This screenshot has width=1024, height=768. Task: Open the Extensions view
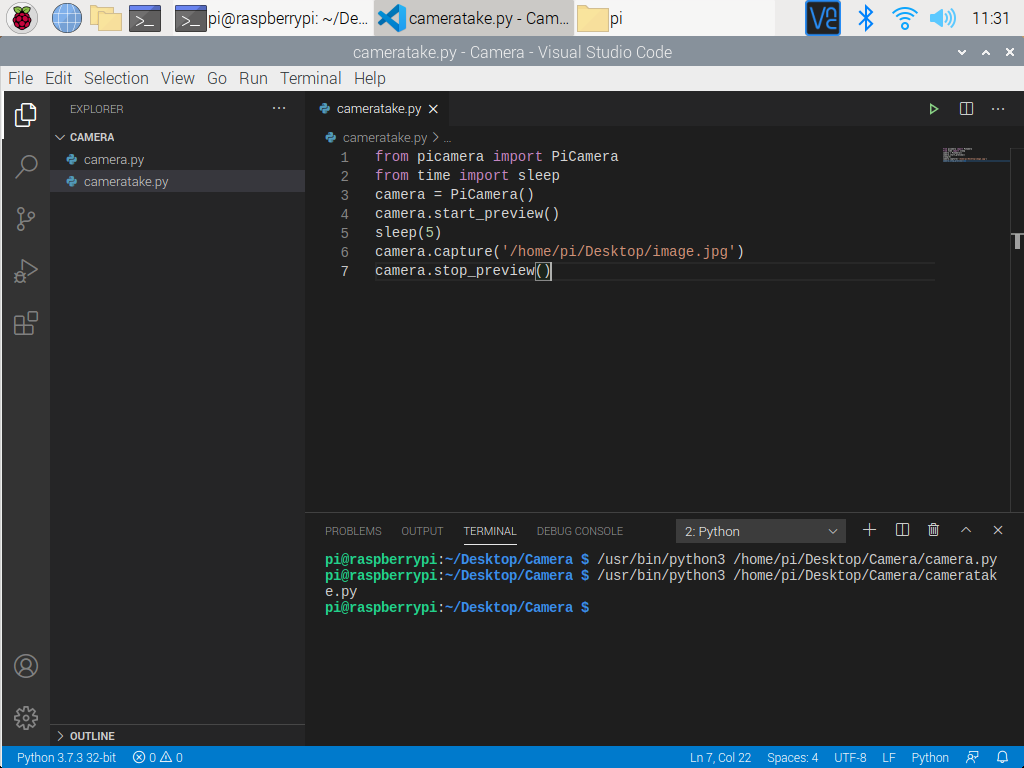(26, 323)
